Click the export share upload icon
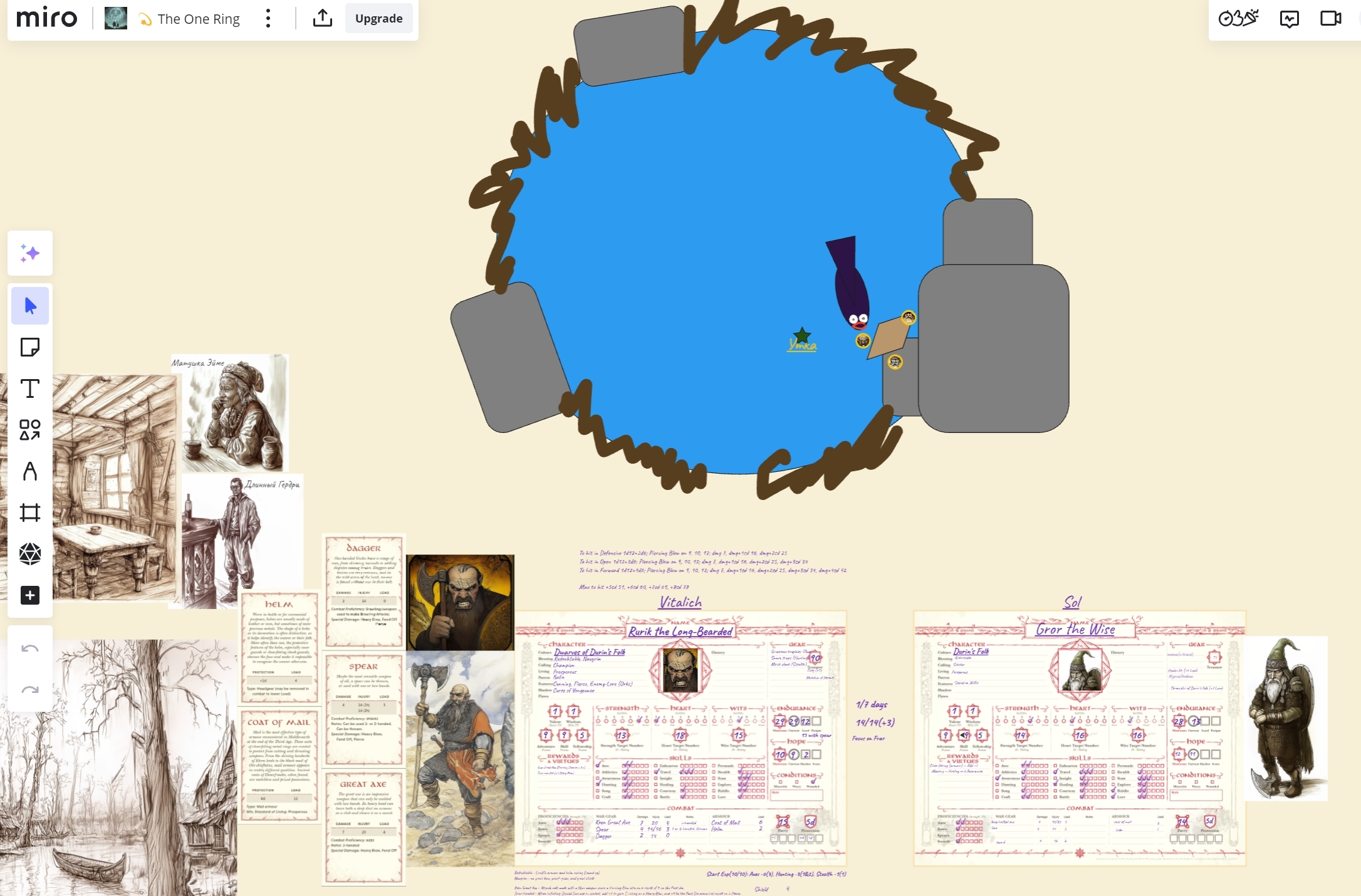Screen dimensions: 1361x896 tap(322, 19)
